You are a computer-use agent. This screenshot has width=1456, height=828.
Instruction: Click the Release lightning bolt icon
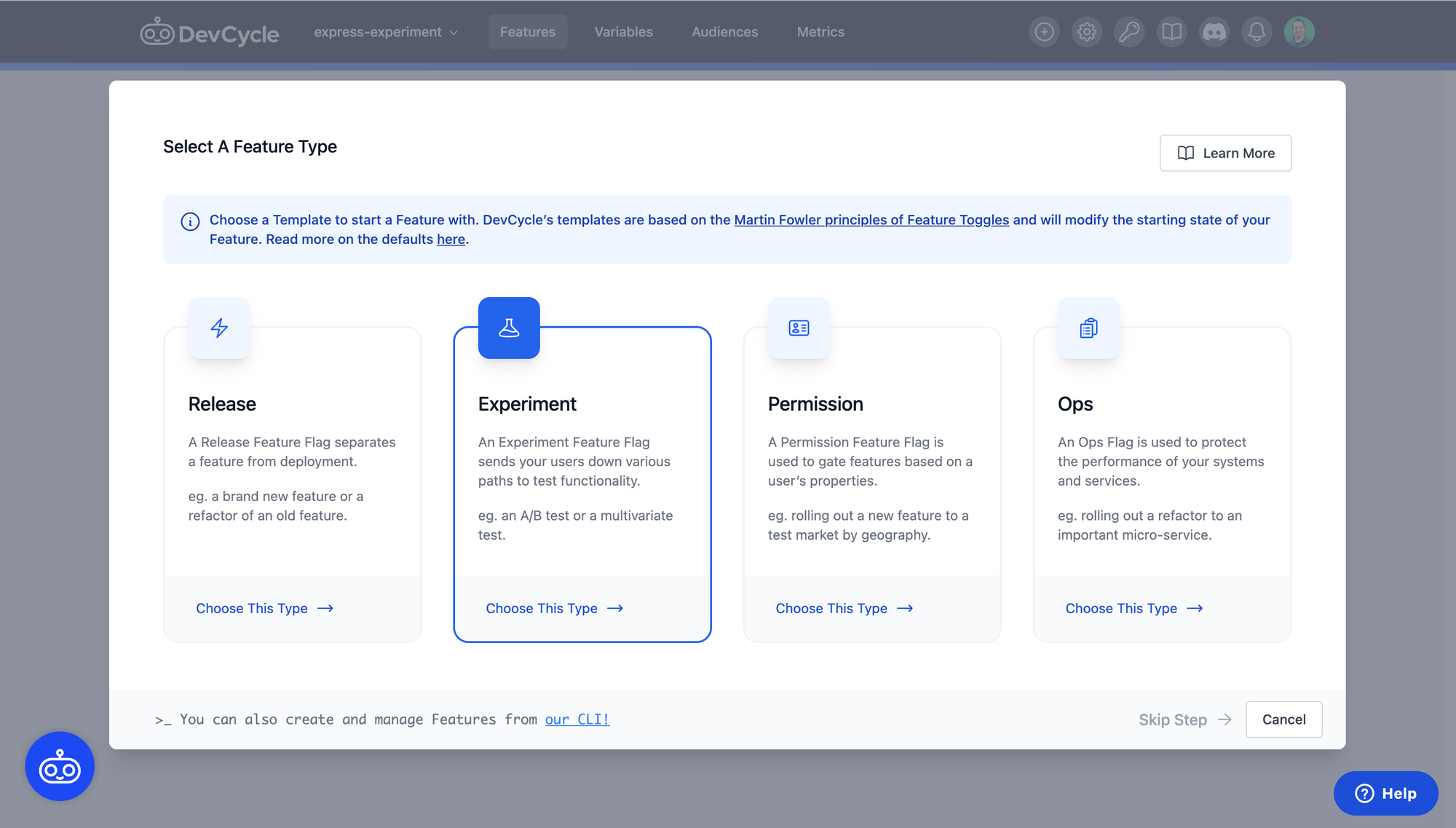(219, 328)
